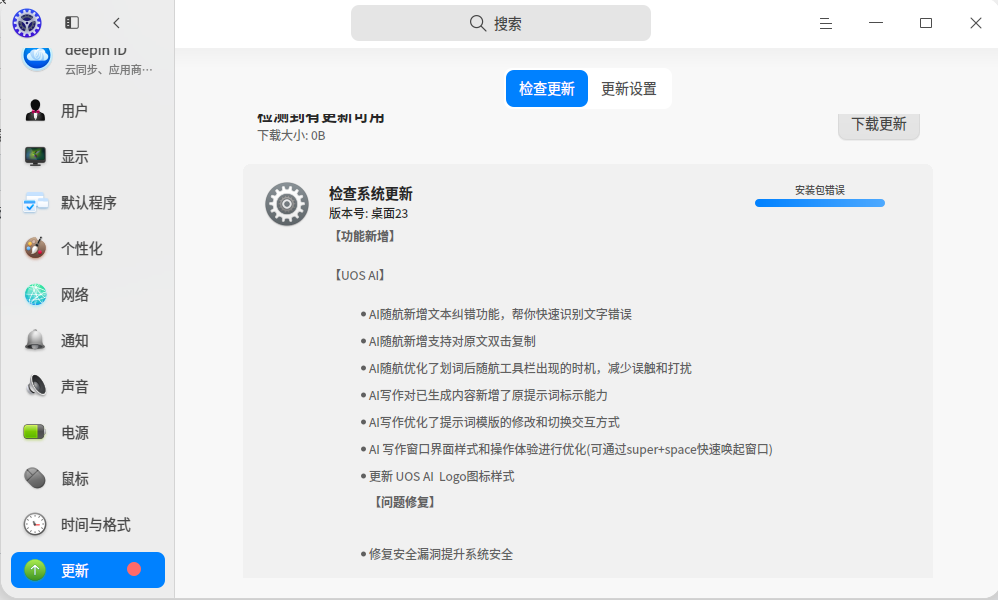This screenshot has height=600, width=998.
Task: Open the 网络 globe icon
Action: [x=36, y=295]
